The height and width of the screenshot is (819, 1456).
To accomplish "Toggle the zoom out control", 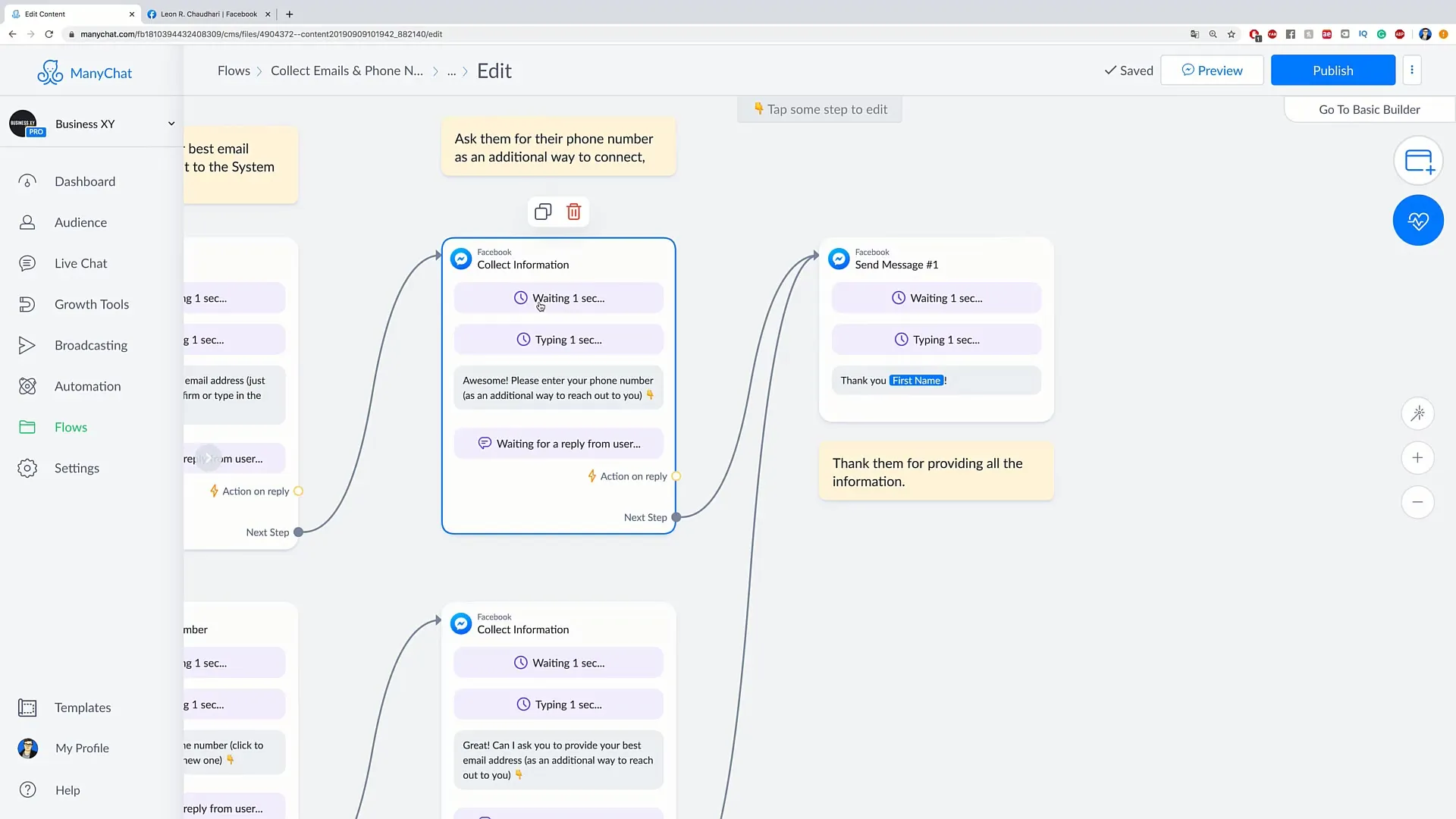I will [1419, 503].
